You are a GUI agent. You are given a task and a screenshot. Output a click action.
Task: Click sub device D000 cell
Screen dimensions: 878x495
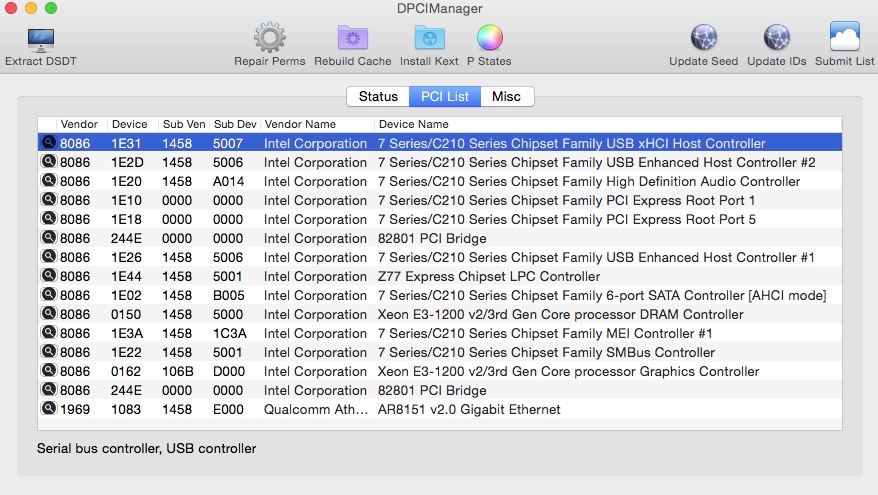[x=228, y=372]
